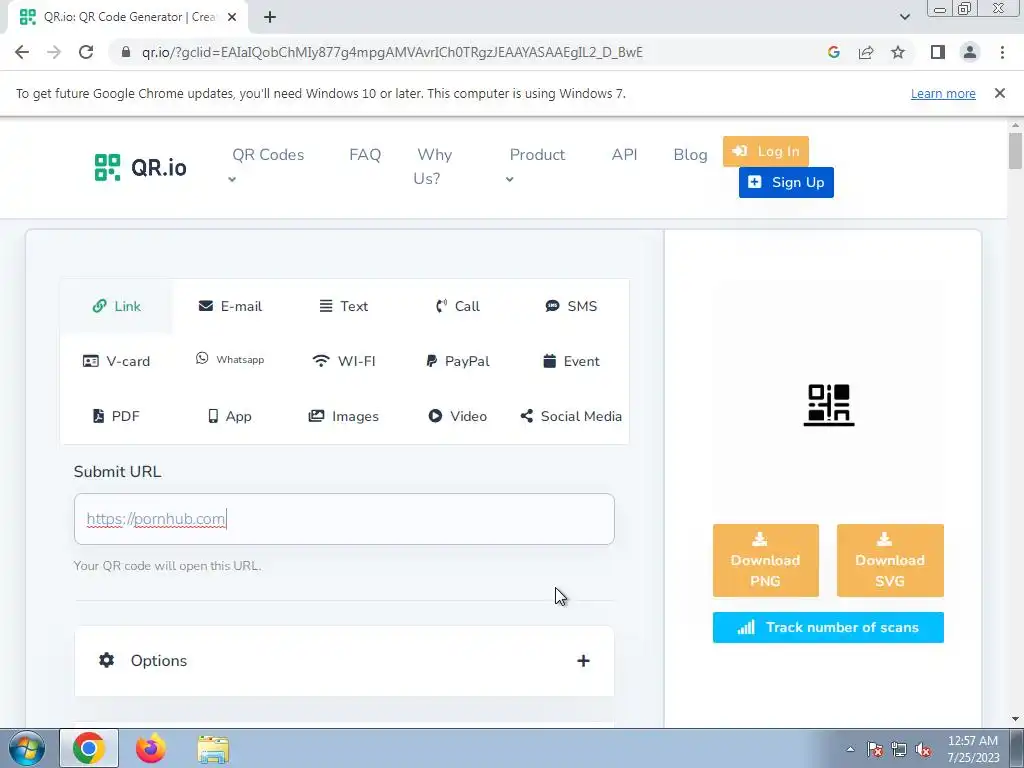Close the QR.io browser tab
This screenshot has width=1024, height=768.
232,17
